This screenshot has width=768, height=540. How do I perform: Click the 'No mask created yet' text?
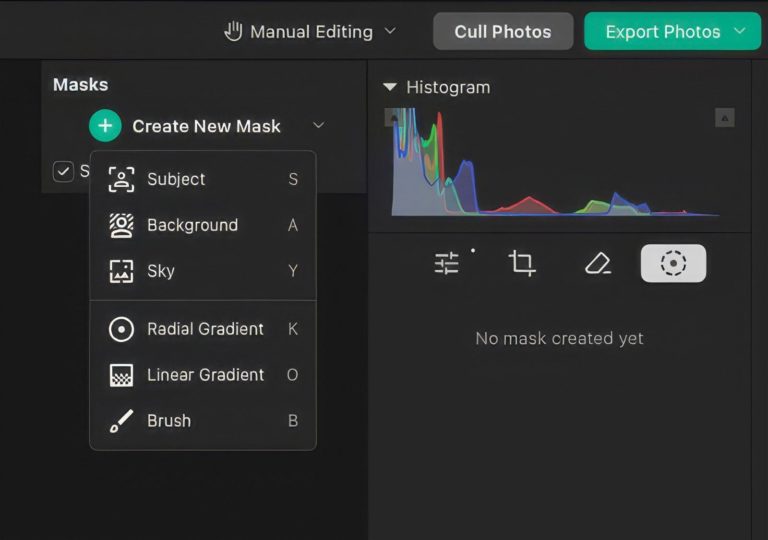[559, 338]
